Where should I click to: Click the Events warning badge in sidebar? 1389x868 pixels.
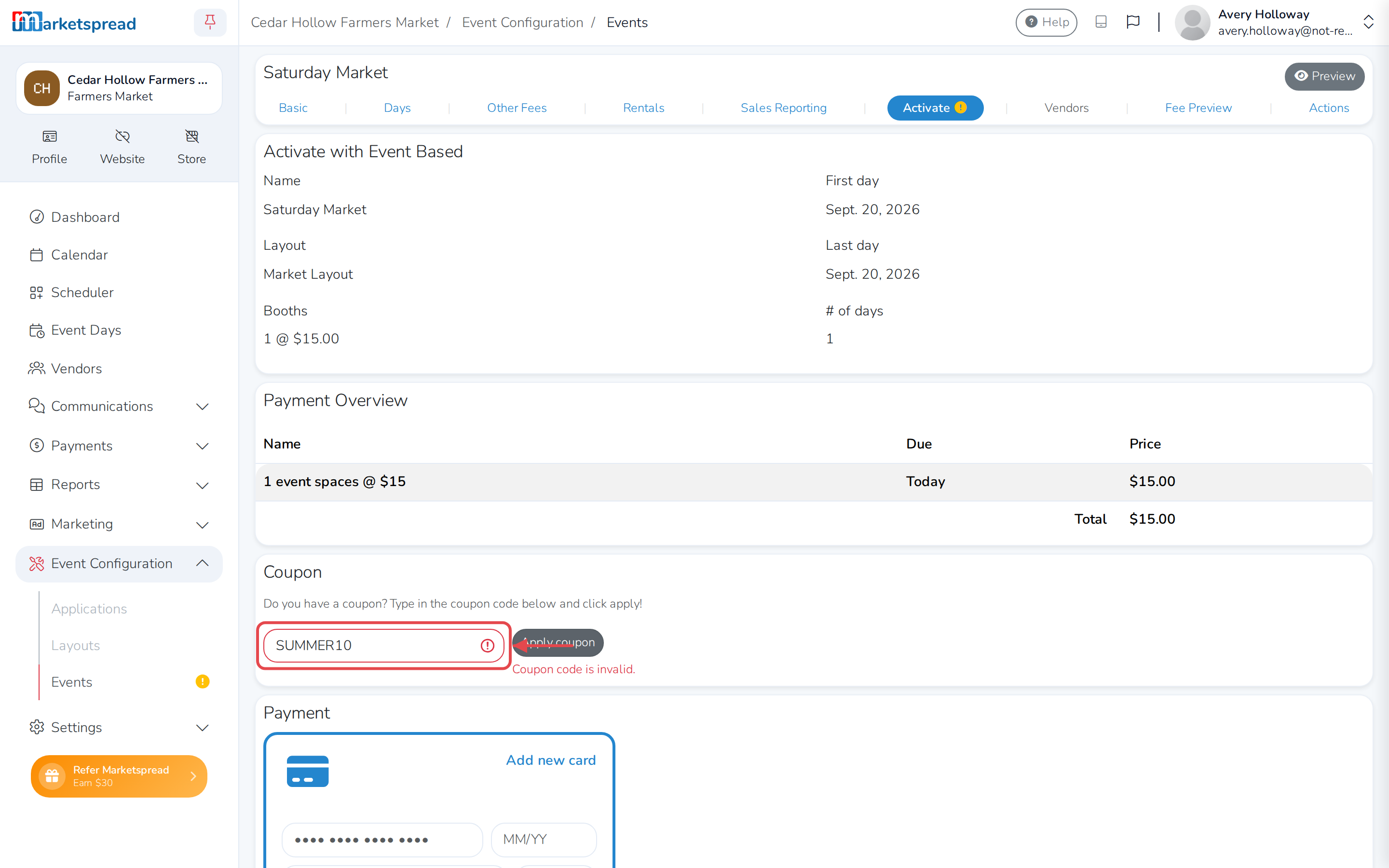click(x=203, y=681)
